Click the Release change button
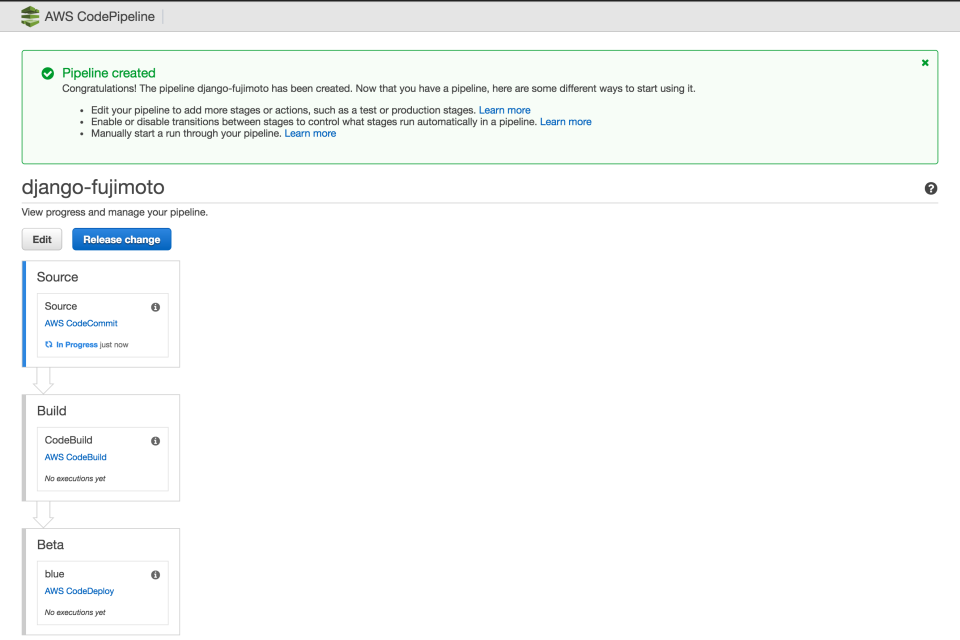The width and height of the screenshot is (960, 640). click(x=121, y=239)
